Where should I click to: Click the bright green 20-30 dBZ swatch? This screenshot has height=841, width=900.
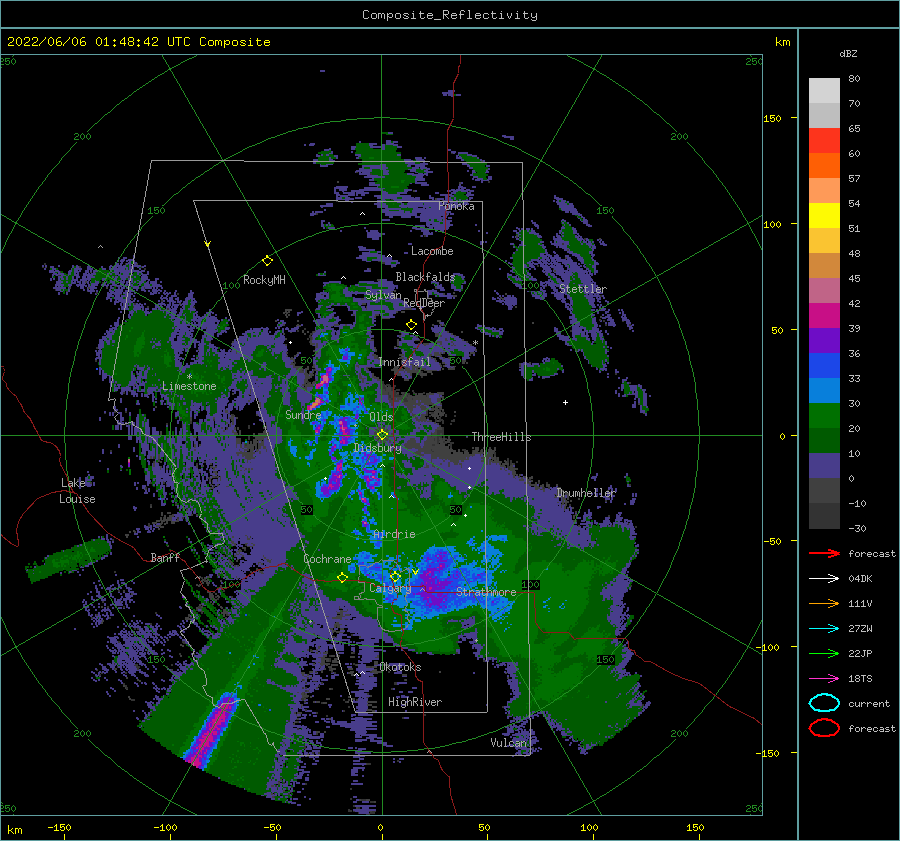824,416
